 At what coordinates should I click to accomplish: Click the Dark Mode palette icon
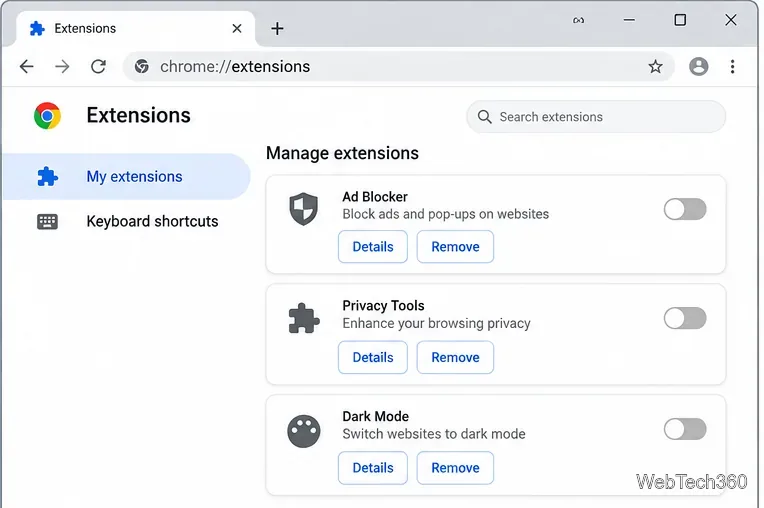[x=304, y=431]
